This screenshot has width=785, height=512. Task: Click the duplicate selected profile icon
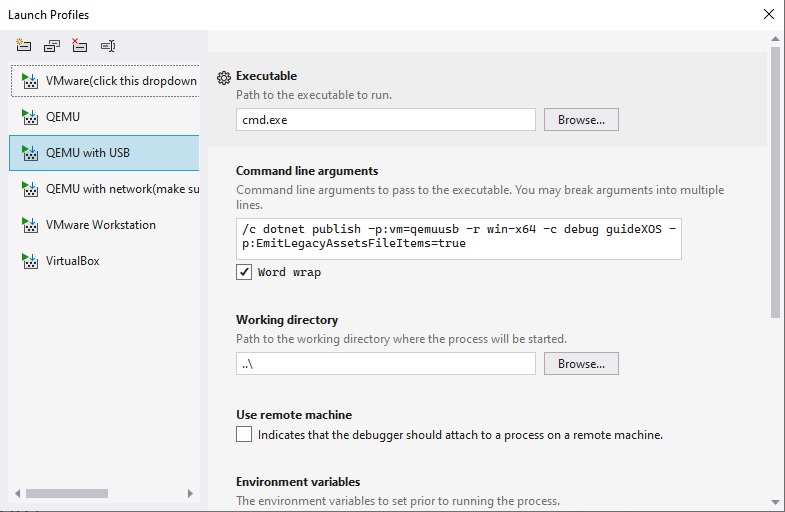point(52,45)
